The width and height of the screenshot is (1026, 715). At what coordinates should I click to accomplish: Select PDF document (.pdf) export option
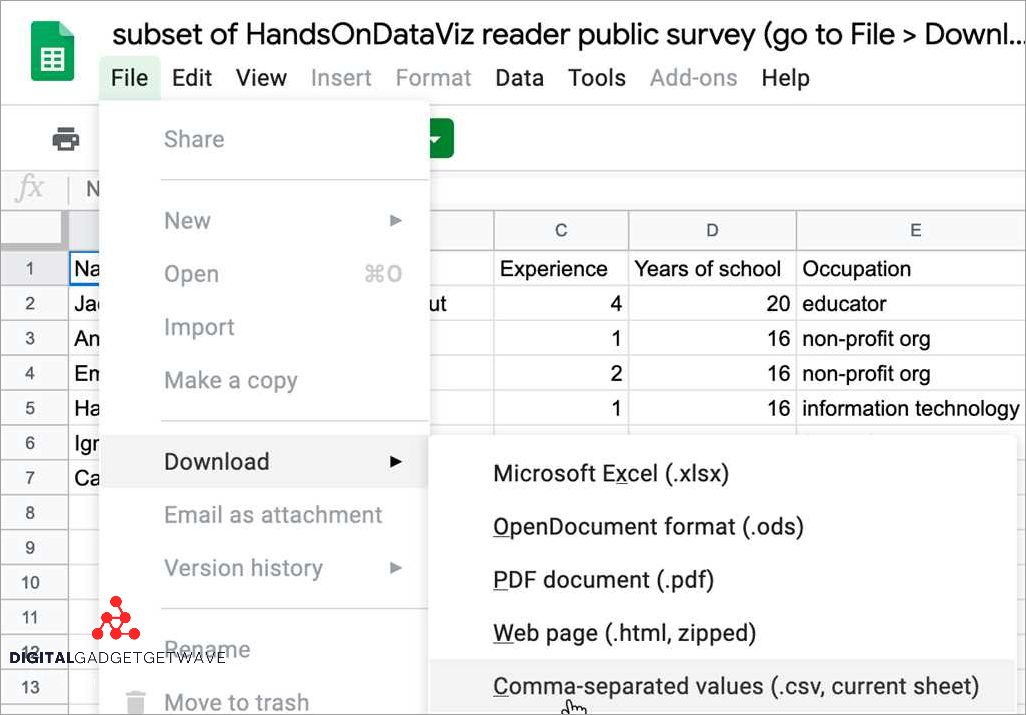603,580
